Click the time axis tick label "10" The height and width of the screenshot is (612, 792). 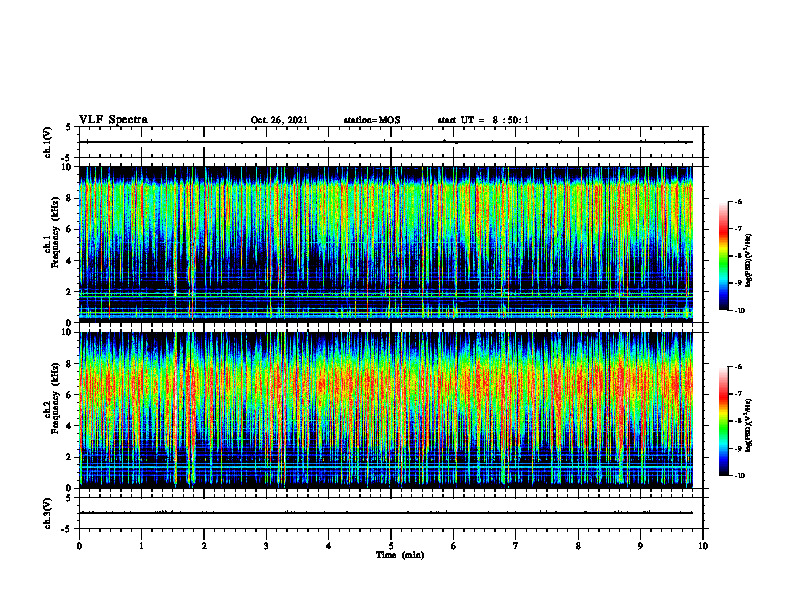(x=703, y=546)
